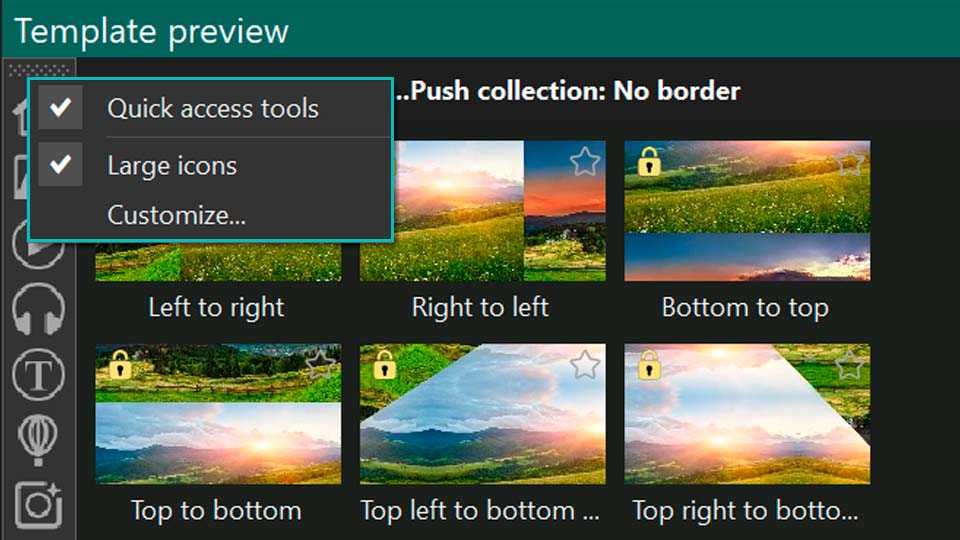Select the Bottom to top template thumbnail
This screenshot has height=540, width=960.
[747, 211]
